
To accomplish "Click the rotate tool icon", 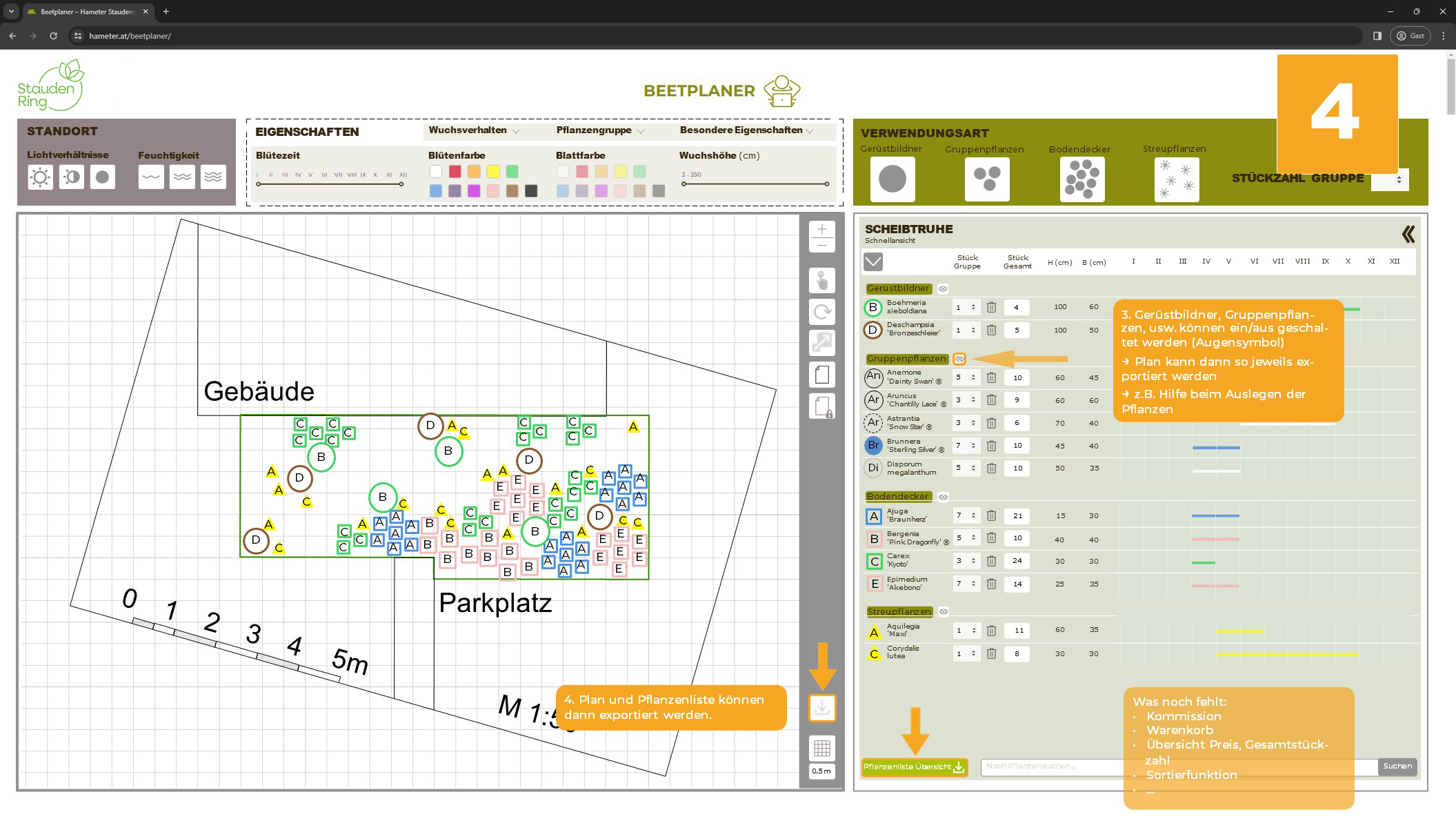I will coord(821,312).
